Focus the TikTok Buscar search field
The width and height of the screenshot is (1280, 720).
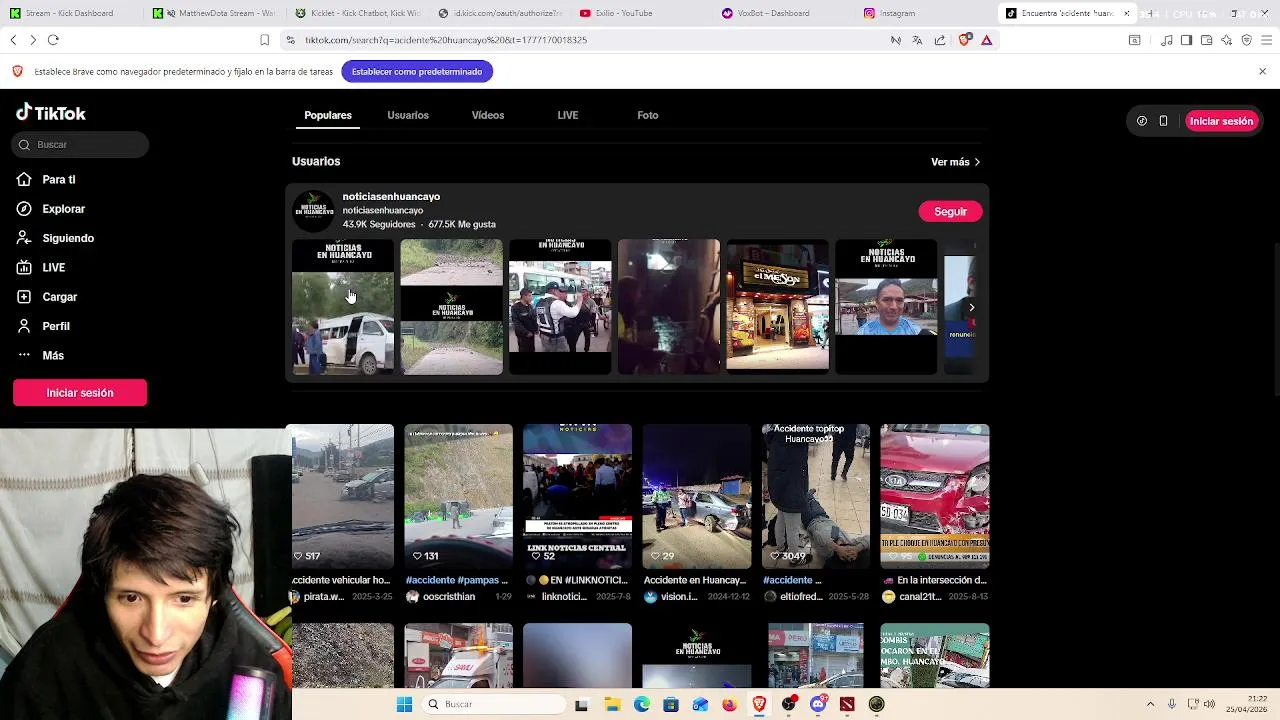point(80,145)
